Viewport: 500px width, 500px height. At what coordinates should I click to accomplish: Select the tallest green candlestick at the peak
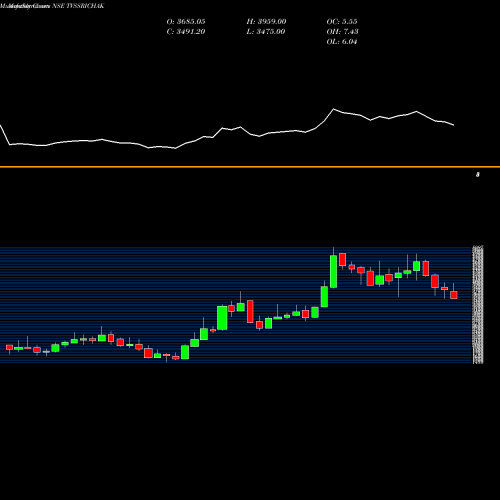point(333,271)
